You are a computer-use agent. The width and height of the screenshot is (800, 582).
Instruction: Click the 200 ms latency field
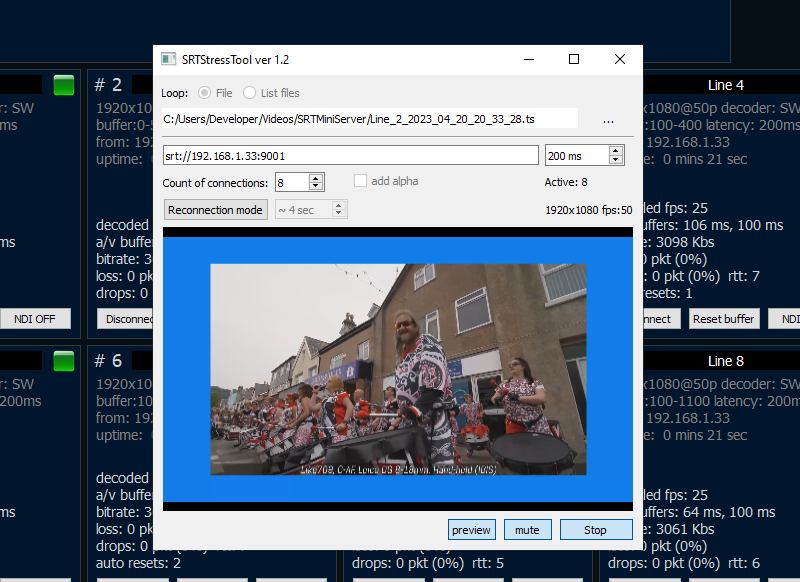pyautogui.click(x=577, y=156)
